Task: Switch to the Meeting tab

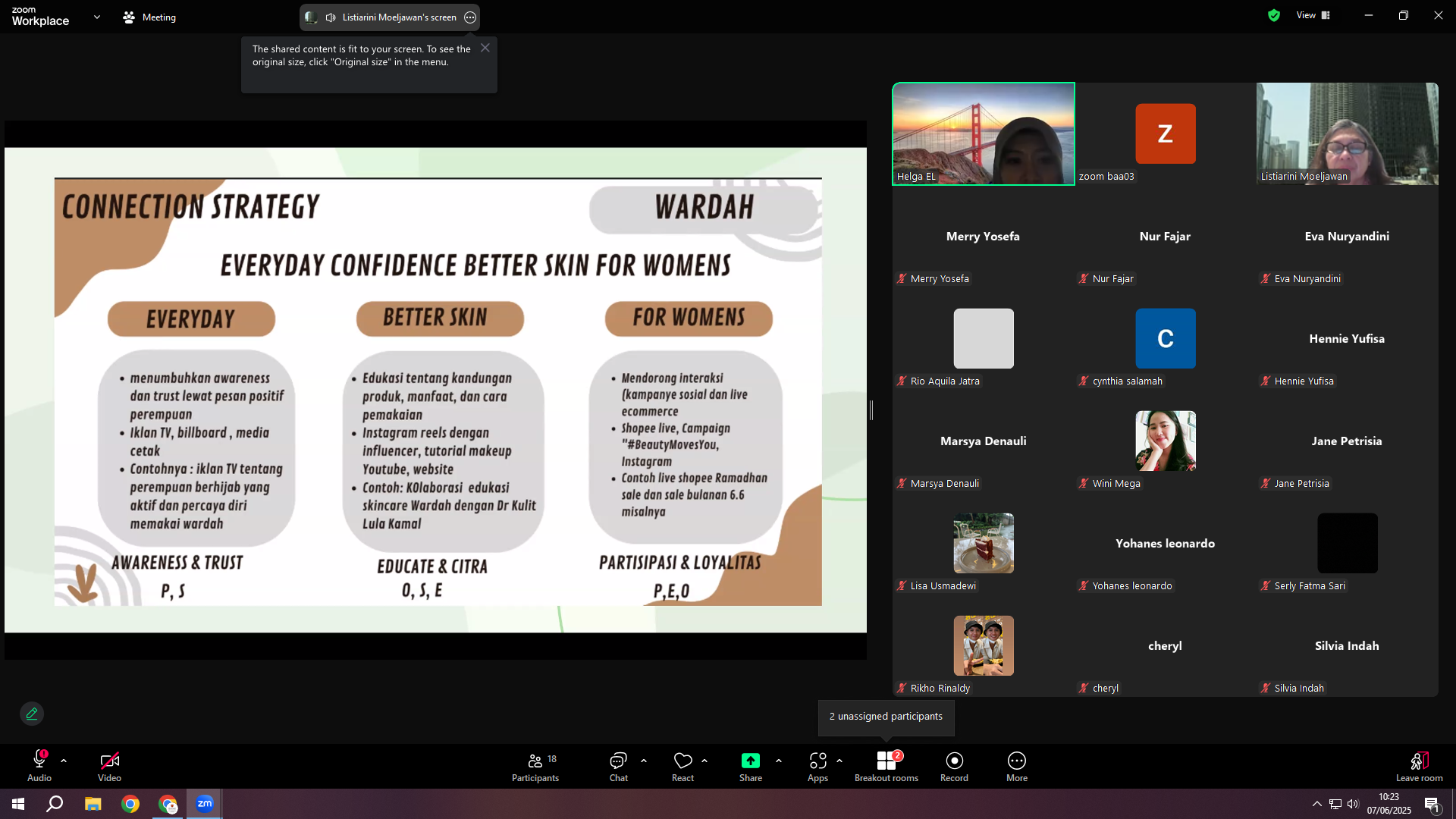Action: pos(149,17)
